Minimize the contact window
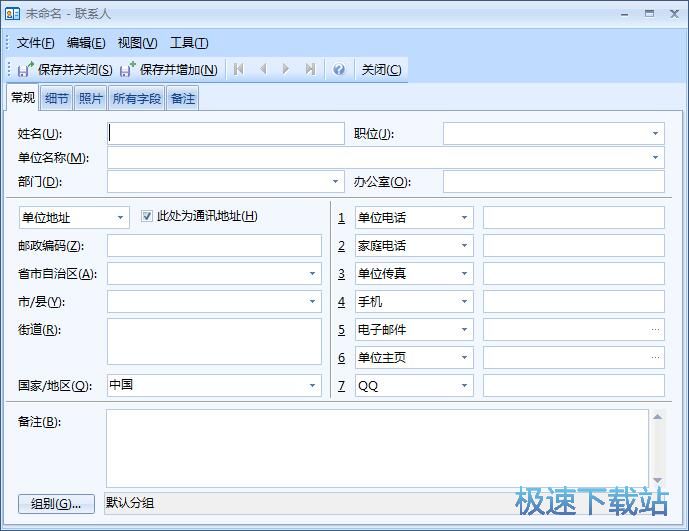 624,15
